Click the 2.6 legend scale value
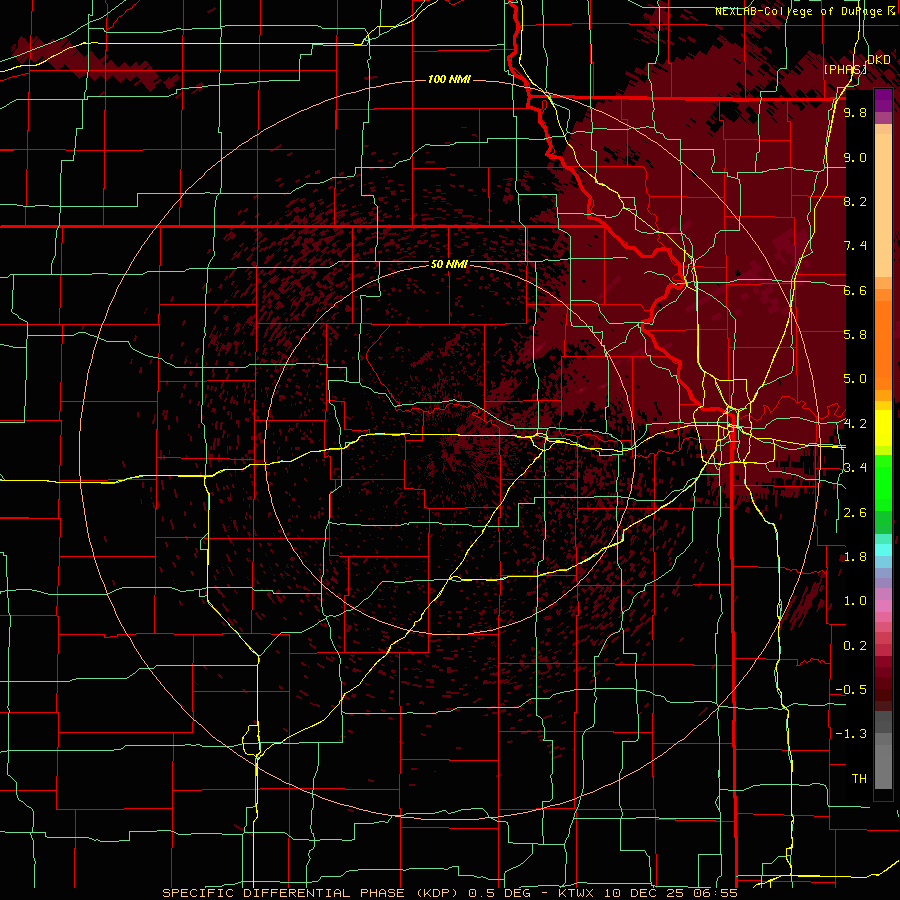This screenshot has width=900, height=900. [855, 513]
